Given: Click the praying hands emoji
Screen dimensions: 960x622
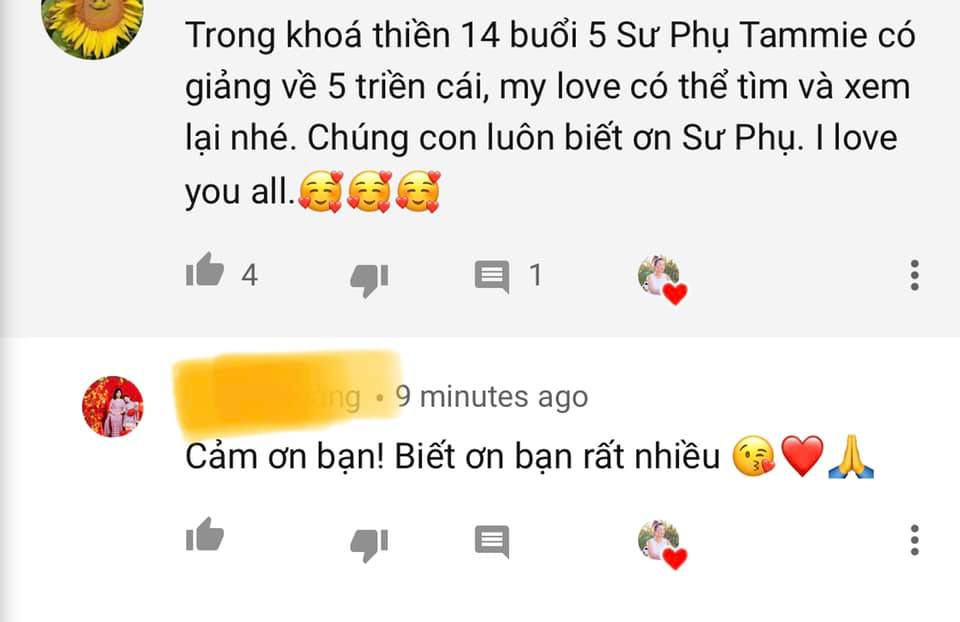Looking at the screenshot, I should (851, 457).
